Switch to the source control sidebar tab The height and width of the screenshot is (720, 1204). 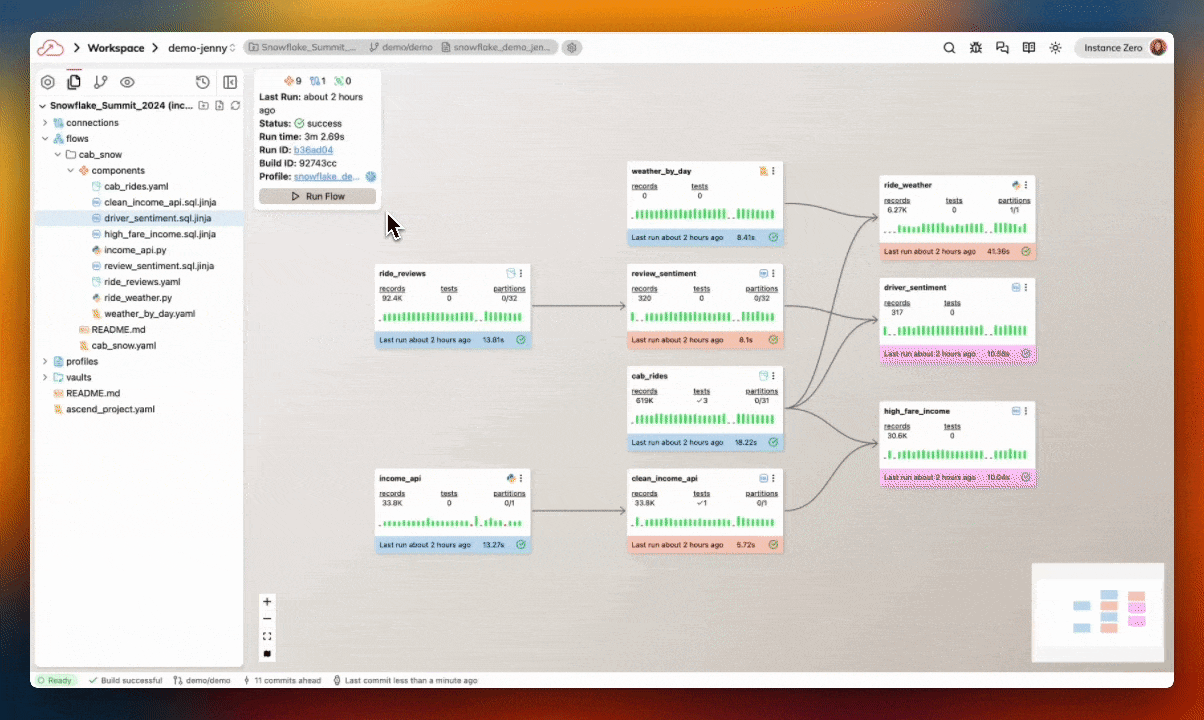100,82
